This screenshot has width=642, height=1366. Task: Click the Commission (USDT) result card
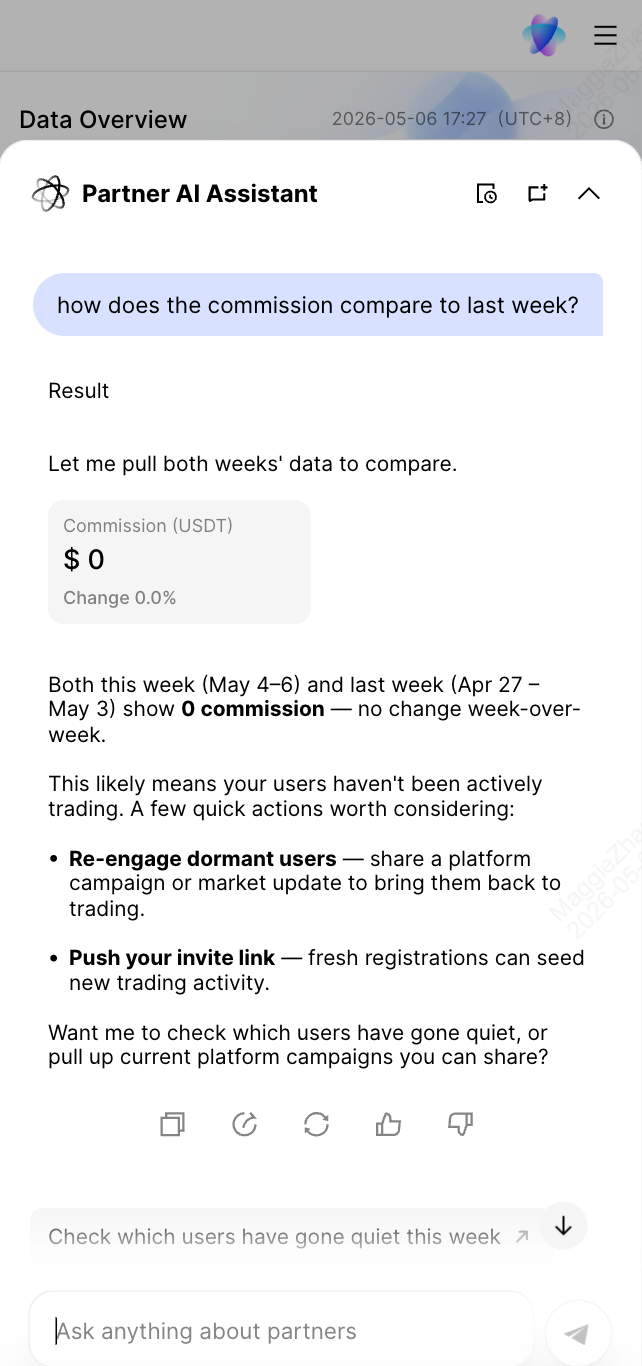point(179,562)
